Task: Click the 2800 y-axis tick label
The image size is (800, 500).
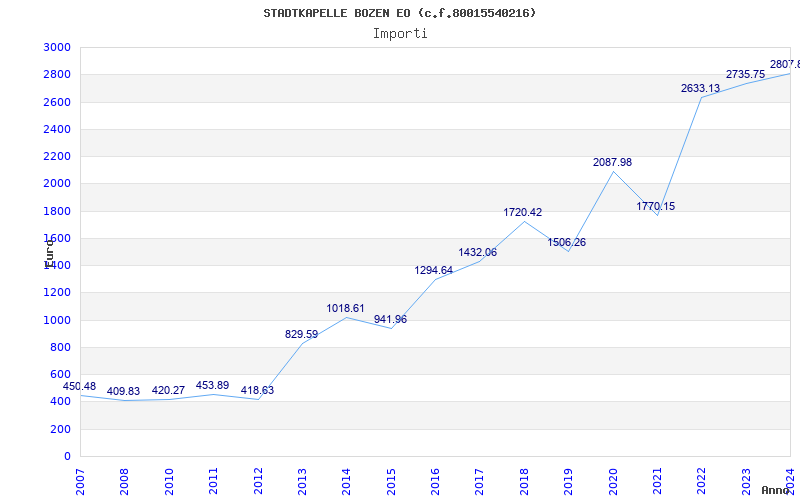Action: pos(57,74)
